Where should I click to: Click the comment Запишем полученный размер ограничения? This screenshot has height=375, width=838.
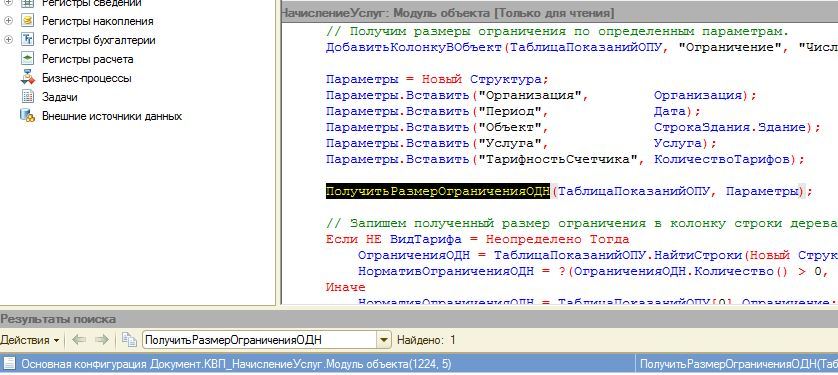point(581,223)
